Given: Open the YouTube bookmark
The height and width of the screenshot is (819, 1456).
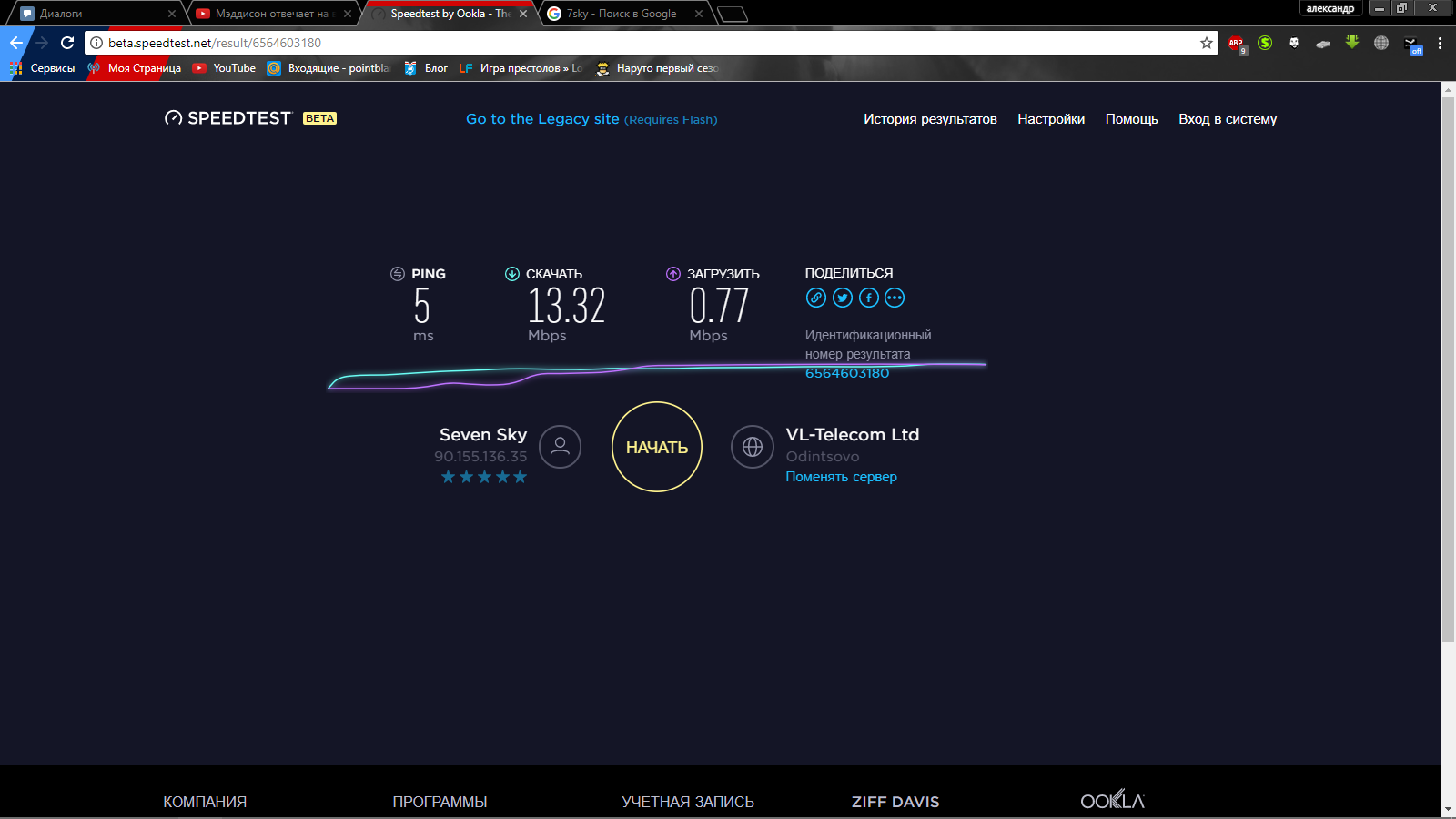Looking at the screenshot, I should 224,68.
